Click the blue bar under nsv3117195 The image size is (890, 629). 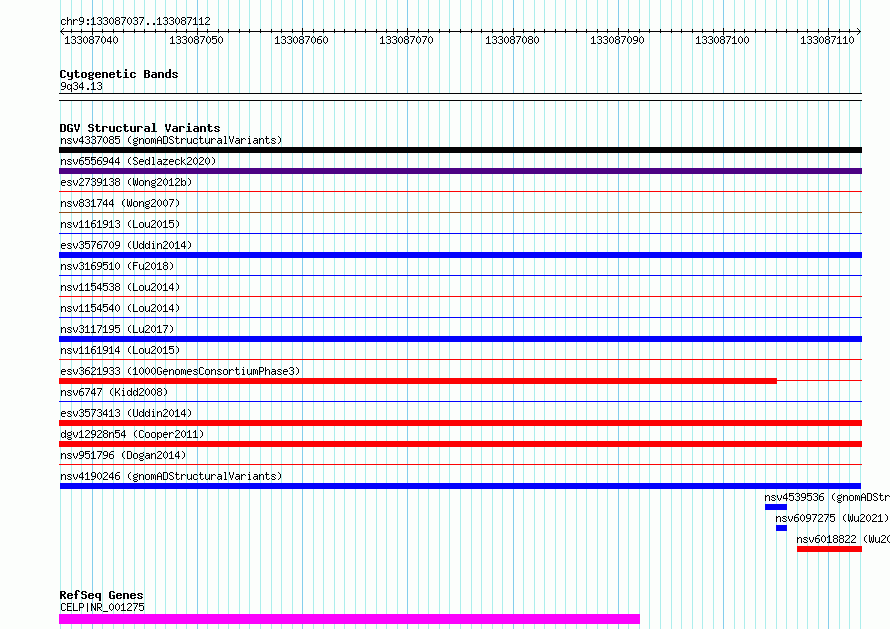click(460, 339)
